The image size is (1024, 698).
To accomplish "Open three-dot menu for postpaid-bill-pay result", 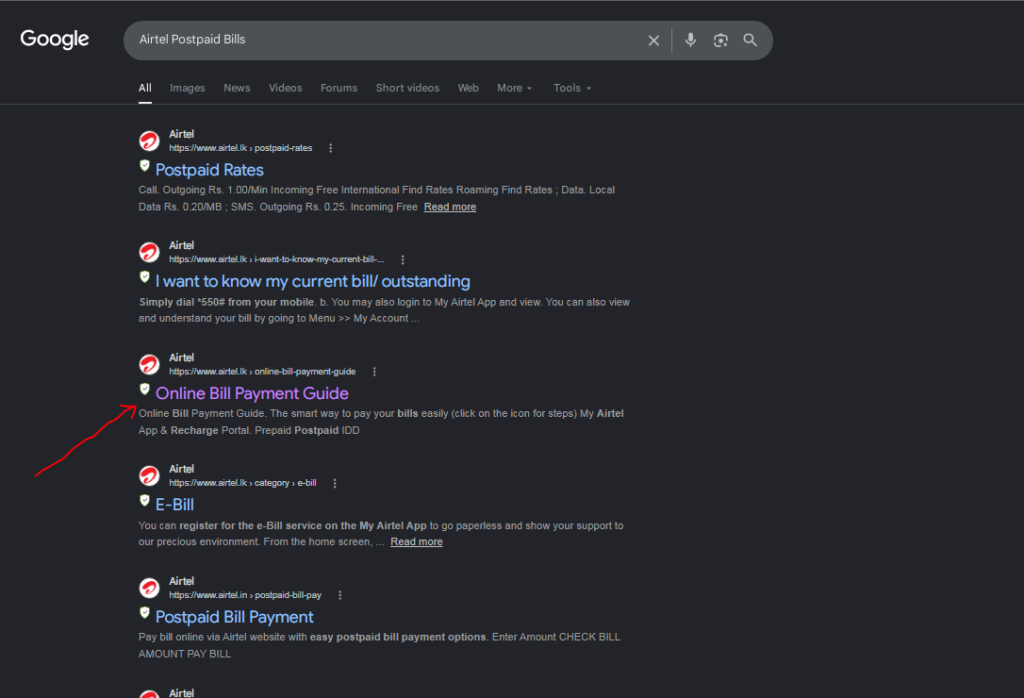I will click(340, 595).
